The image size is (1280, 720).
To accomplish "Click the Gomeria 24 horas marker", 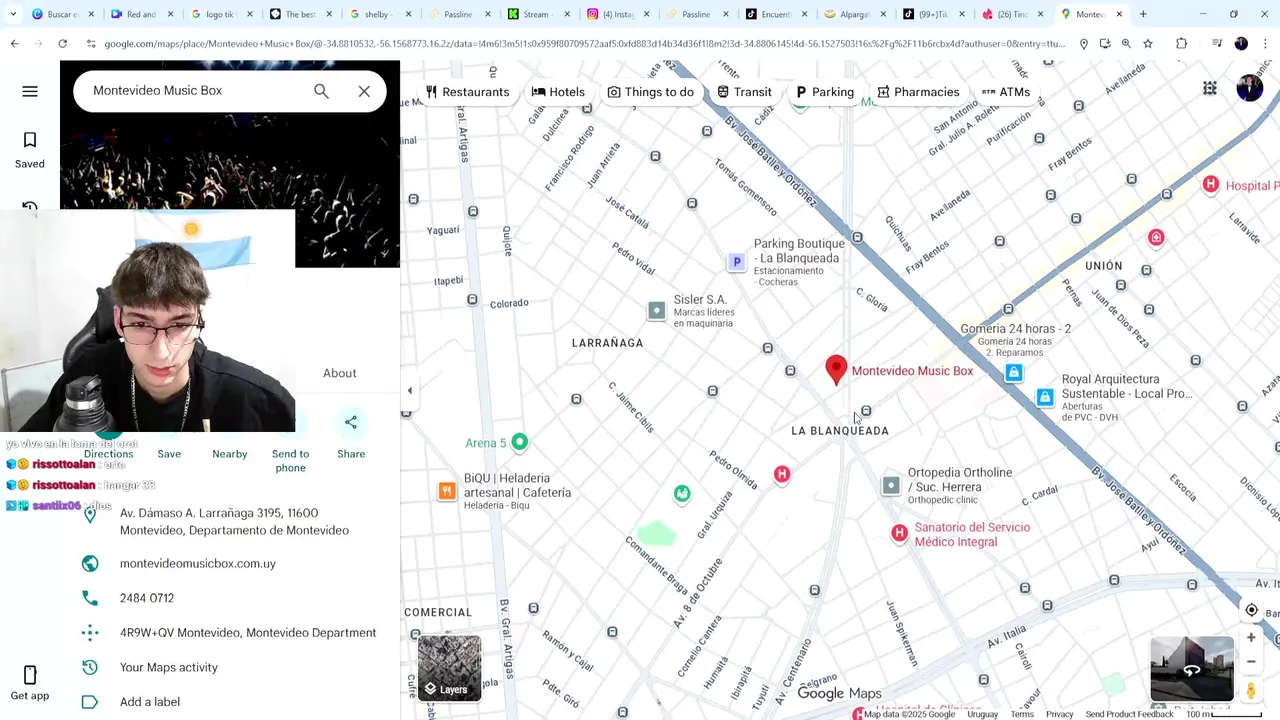I will [1014, 373].
